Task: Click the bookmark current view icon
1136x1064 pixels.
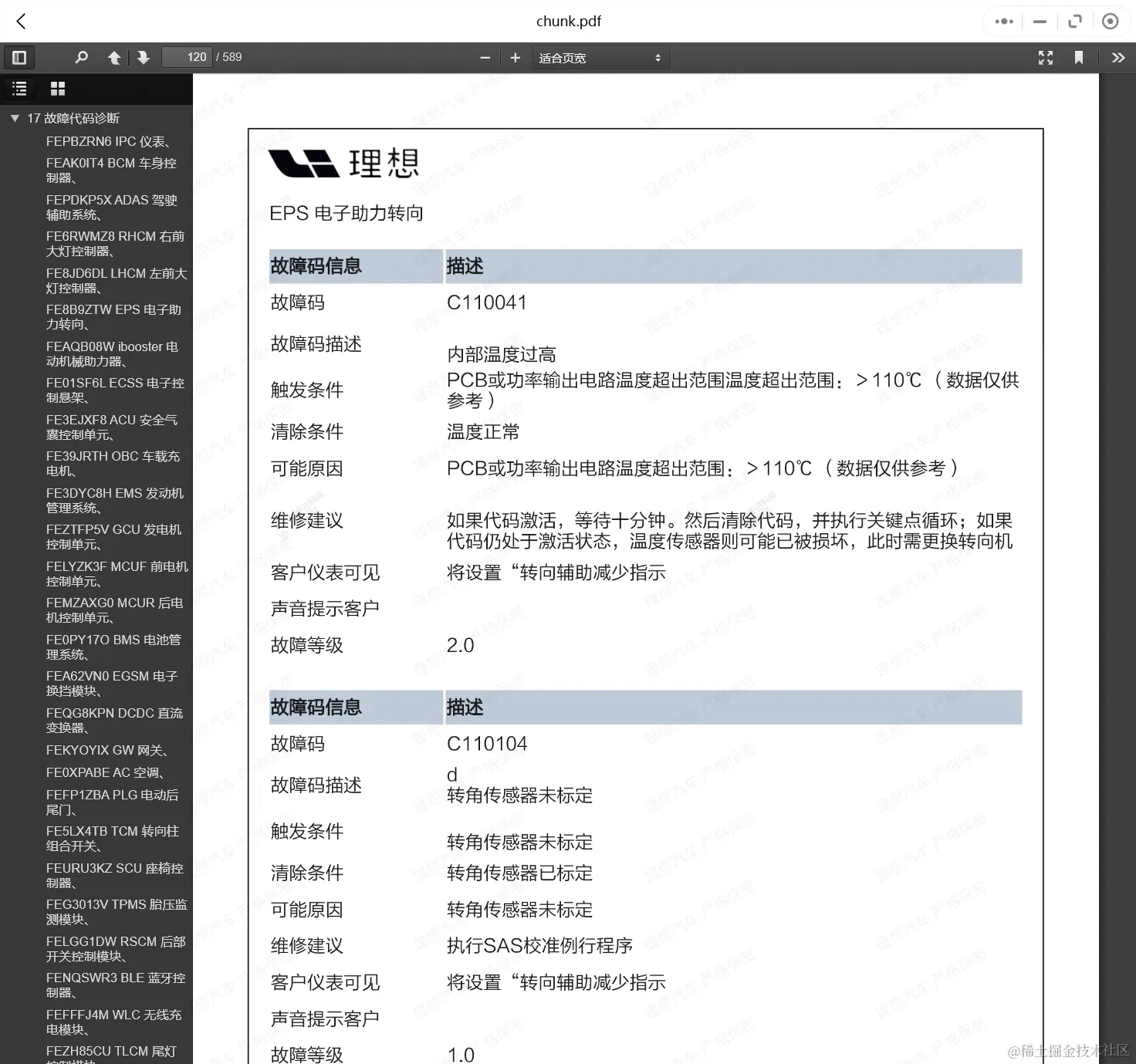Action: coord(1079,57)
